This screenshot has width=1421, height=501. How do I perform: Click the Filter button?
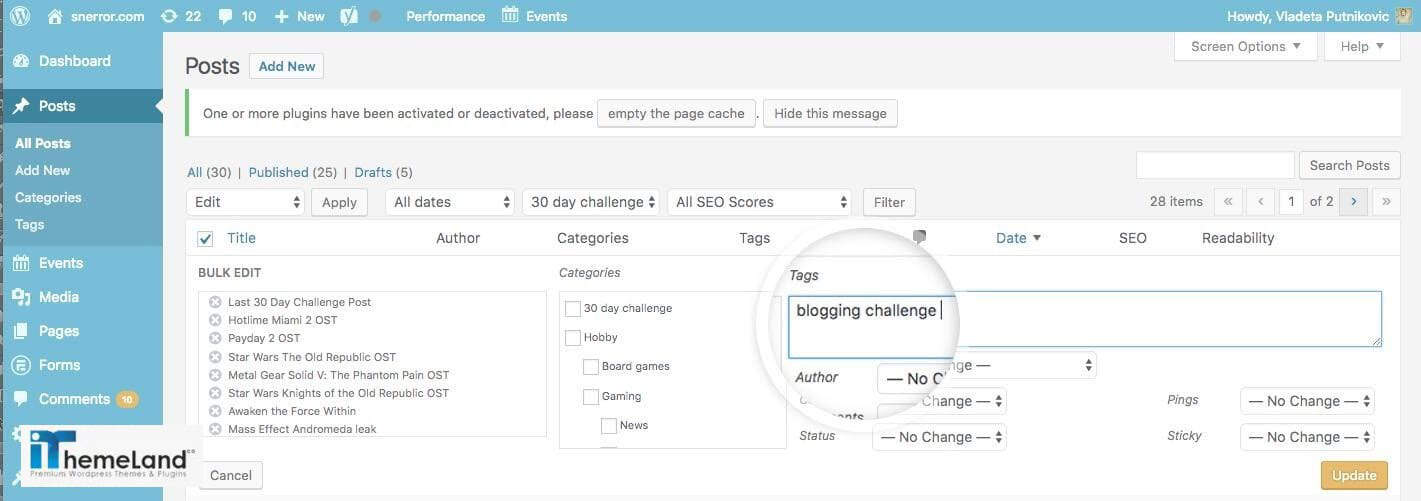pyautogui.click(x=889, y=202)
